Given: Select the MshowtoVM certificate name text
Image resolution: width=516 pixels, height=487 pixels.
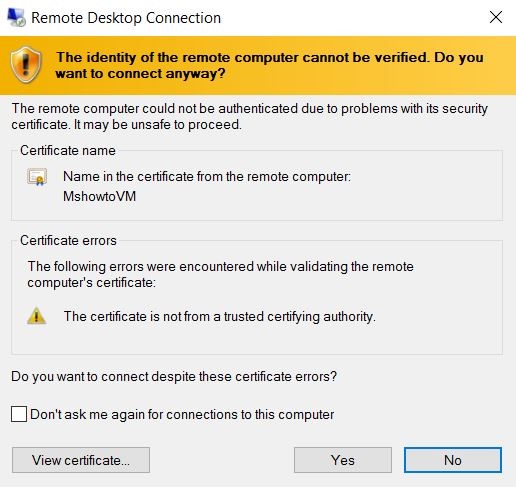Looking at the screenshot, I should pos(100,196).
